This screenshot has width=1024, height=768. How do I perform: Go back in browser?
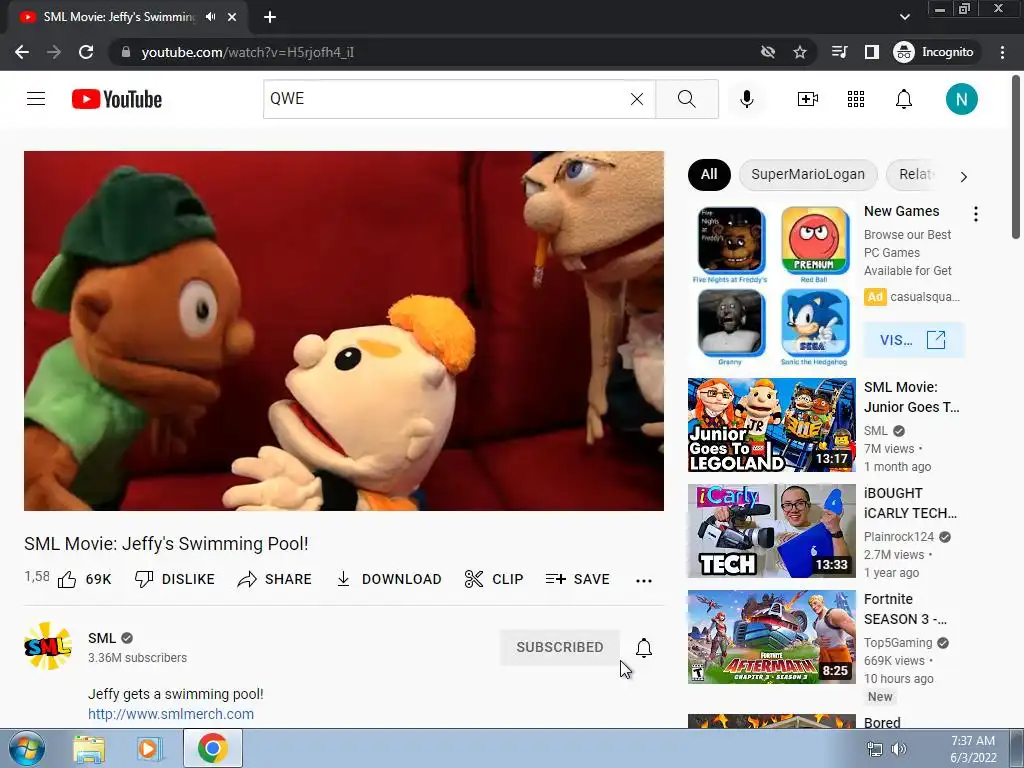22,52
